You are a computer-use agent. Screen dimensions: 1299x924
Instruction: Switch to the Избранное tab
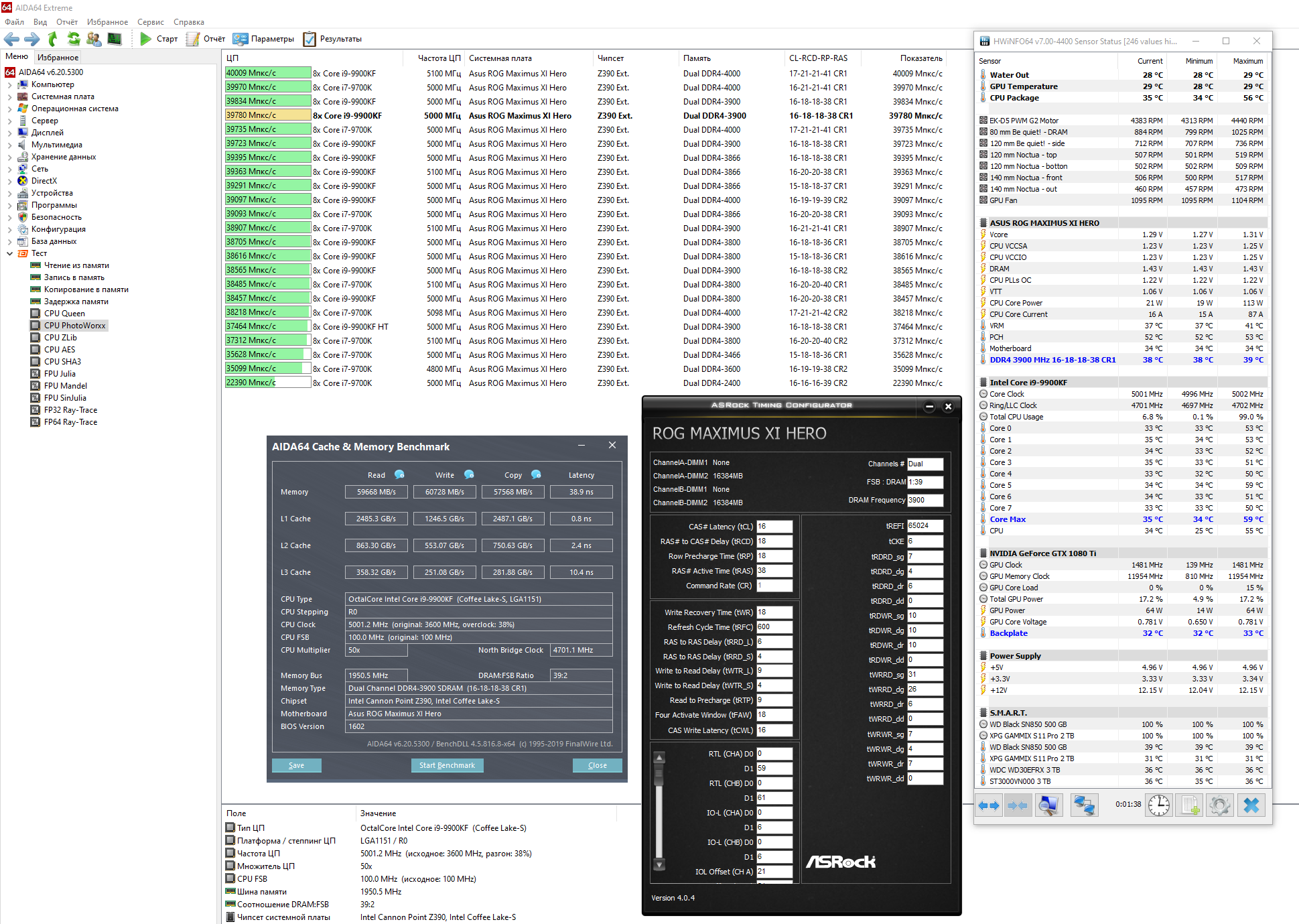point(58,58)
